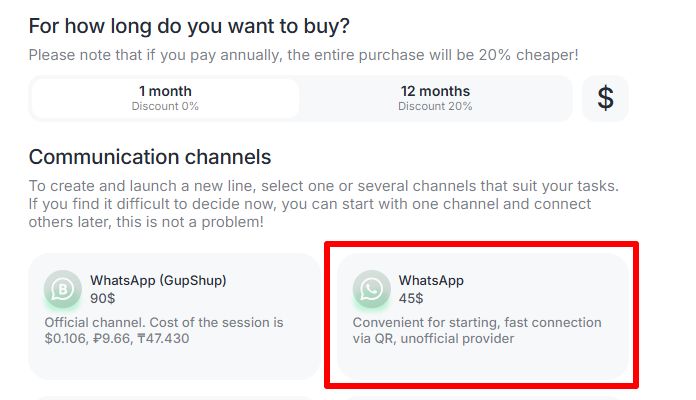Click the channel selection instructions paragraph
The height and width of the screenshot is (400, 696).
(x=323, y=204)
